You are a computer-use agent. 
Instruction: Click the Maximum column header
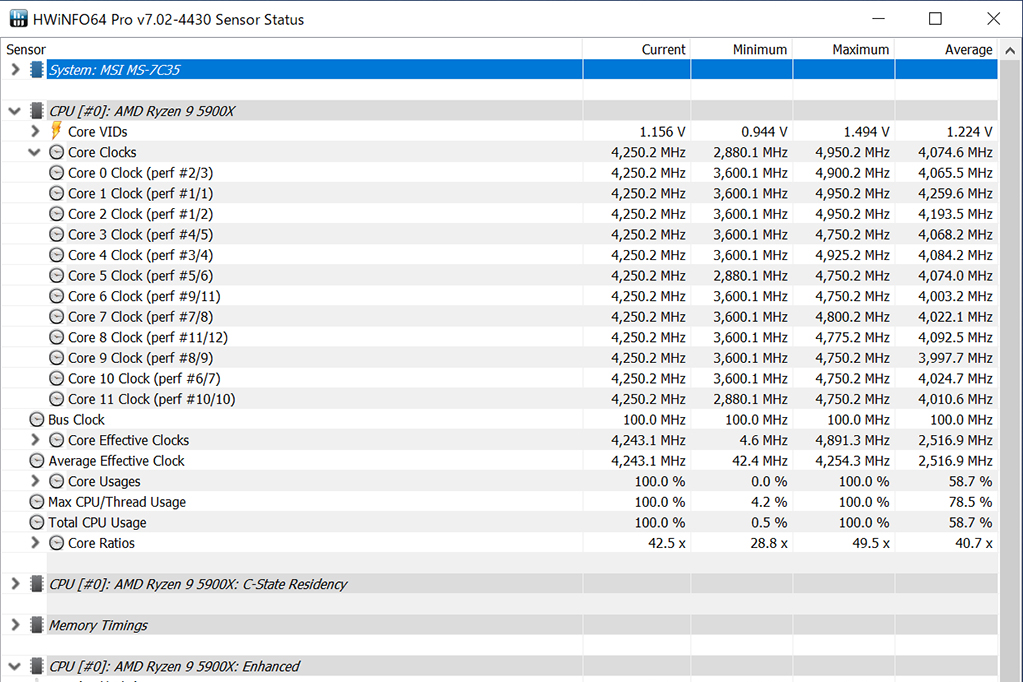pos(860,49)
